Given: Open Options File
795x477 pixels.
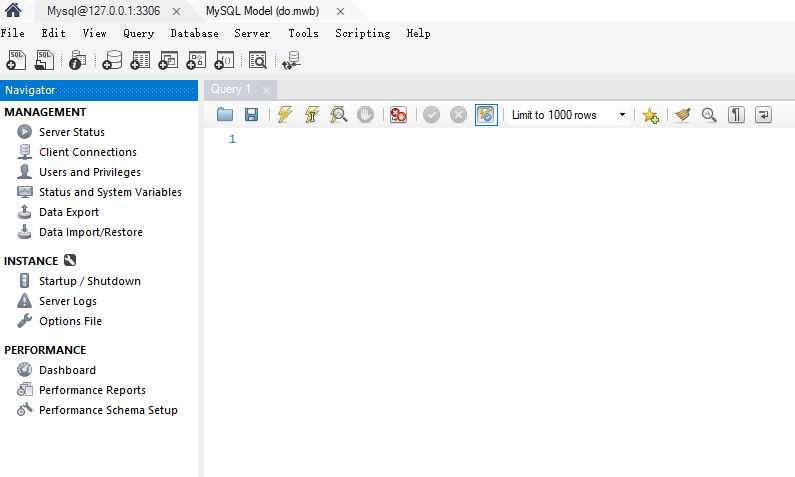Looking at the screenshot, I should [x=70, y=321].
